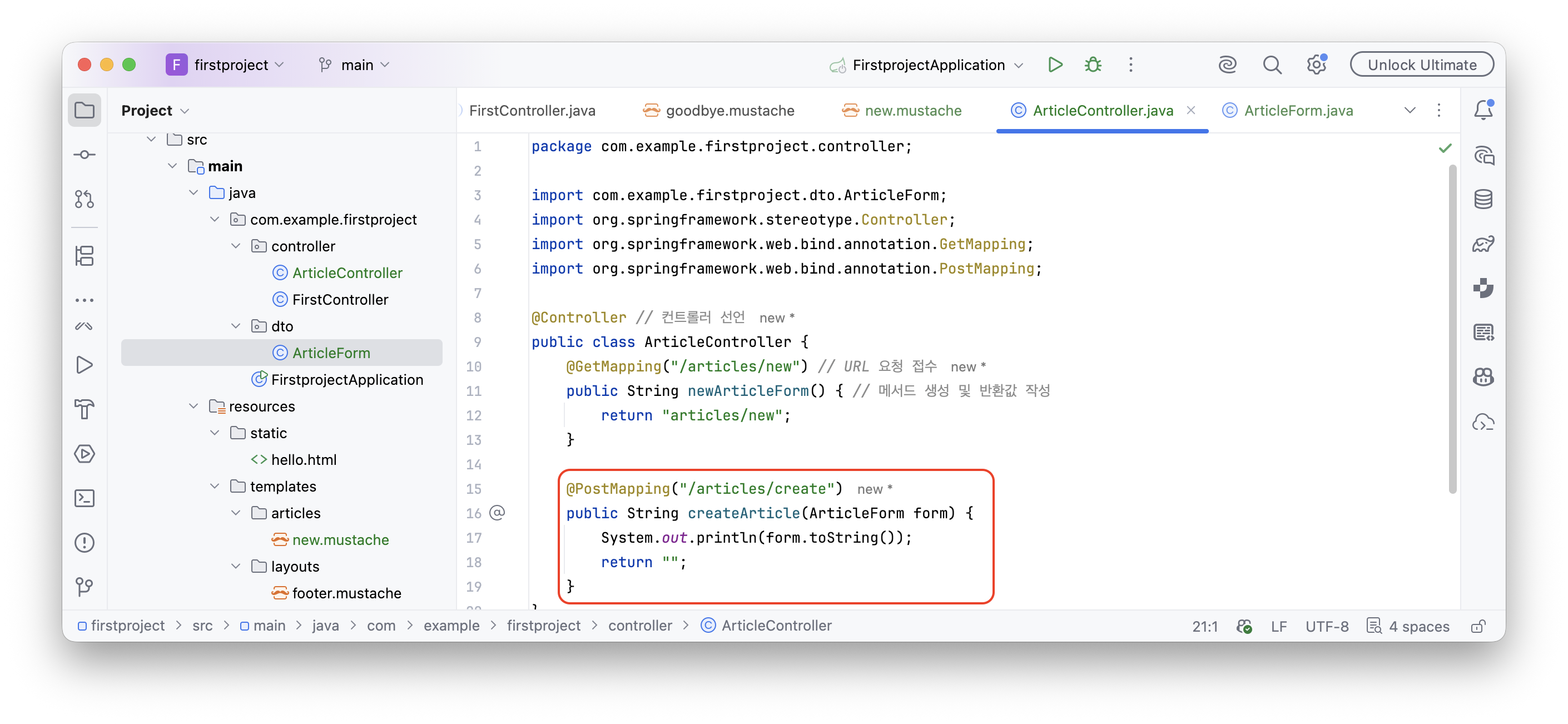
Task: Start debugging with the bug icon
Action: [x=1093, y=65]
